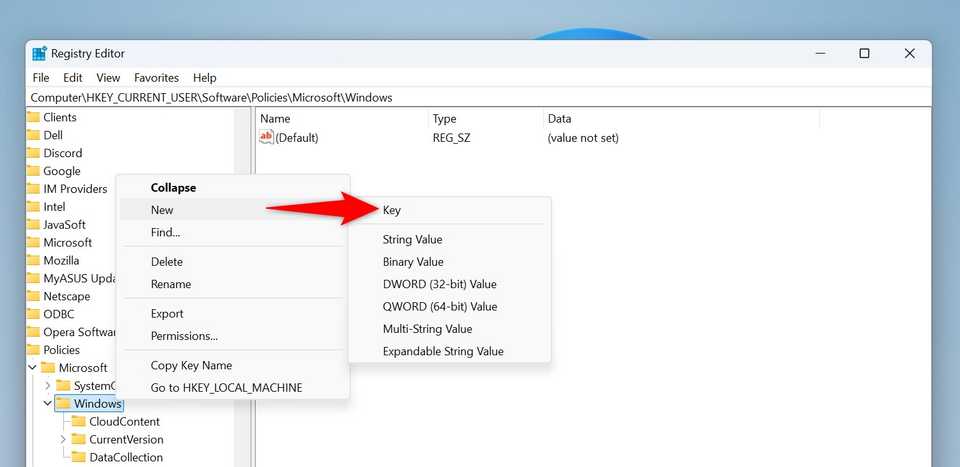This screenshot has height=467, width=960.
Task: Click the Type column header
Action: click(x=444, y=119)
